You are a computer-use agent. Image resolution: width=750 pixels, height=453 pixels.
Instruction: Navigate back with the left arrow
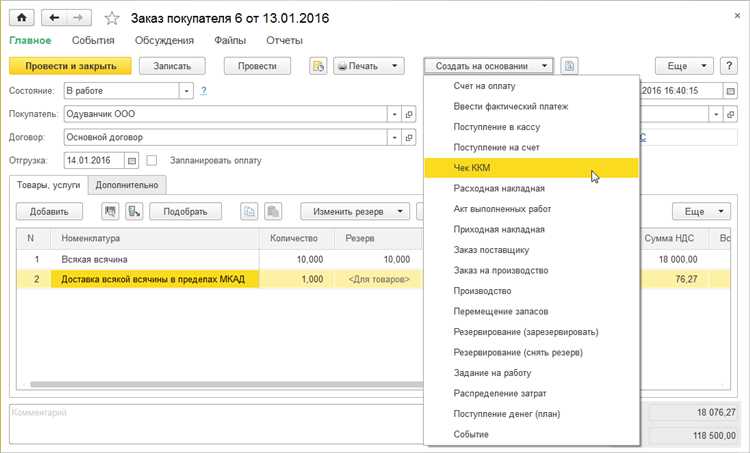pyautogui.click(x=54, y=18)
